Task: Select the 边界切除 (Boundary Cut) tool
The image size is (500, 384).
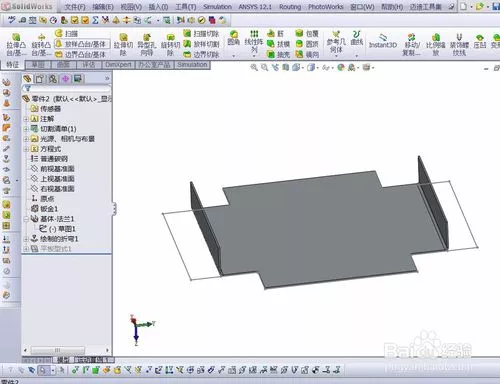Action: pyautogui.click(x=201, y=54)
